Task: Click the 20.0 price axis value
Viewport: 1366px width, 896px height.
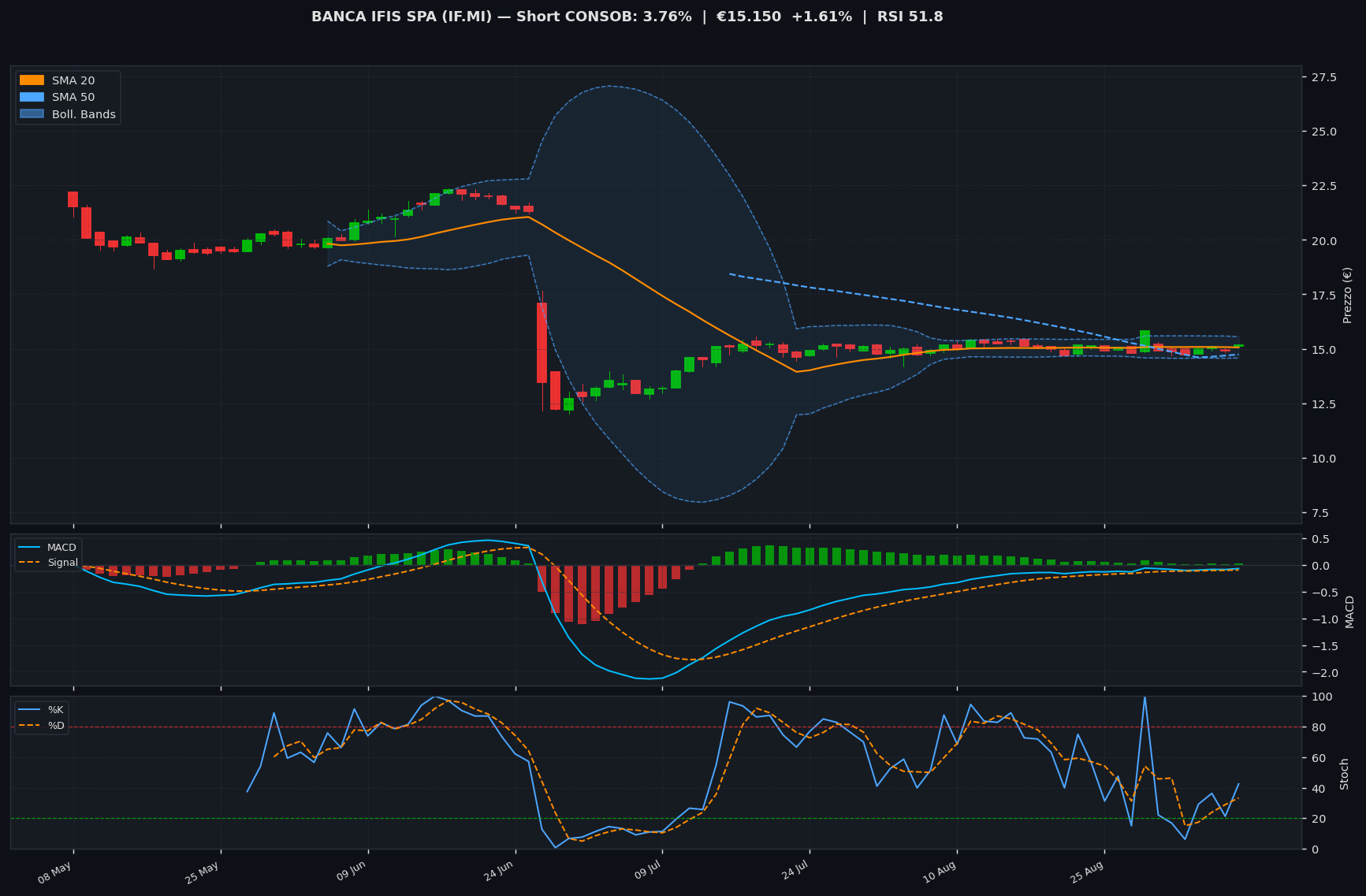Action: (x=1323, y=241)
